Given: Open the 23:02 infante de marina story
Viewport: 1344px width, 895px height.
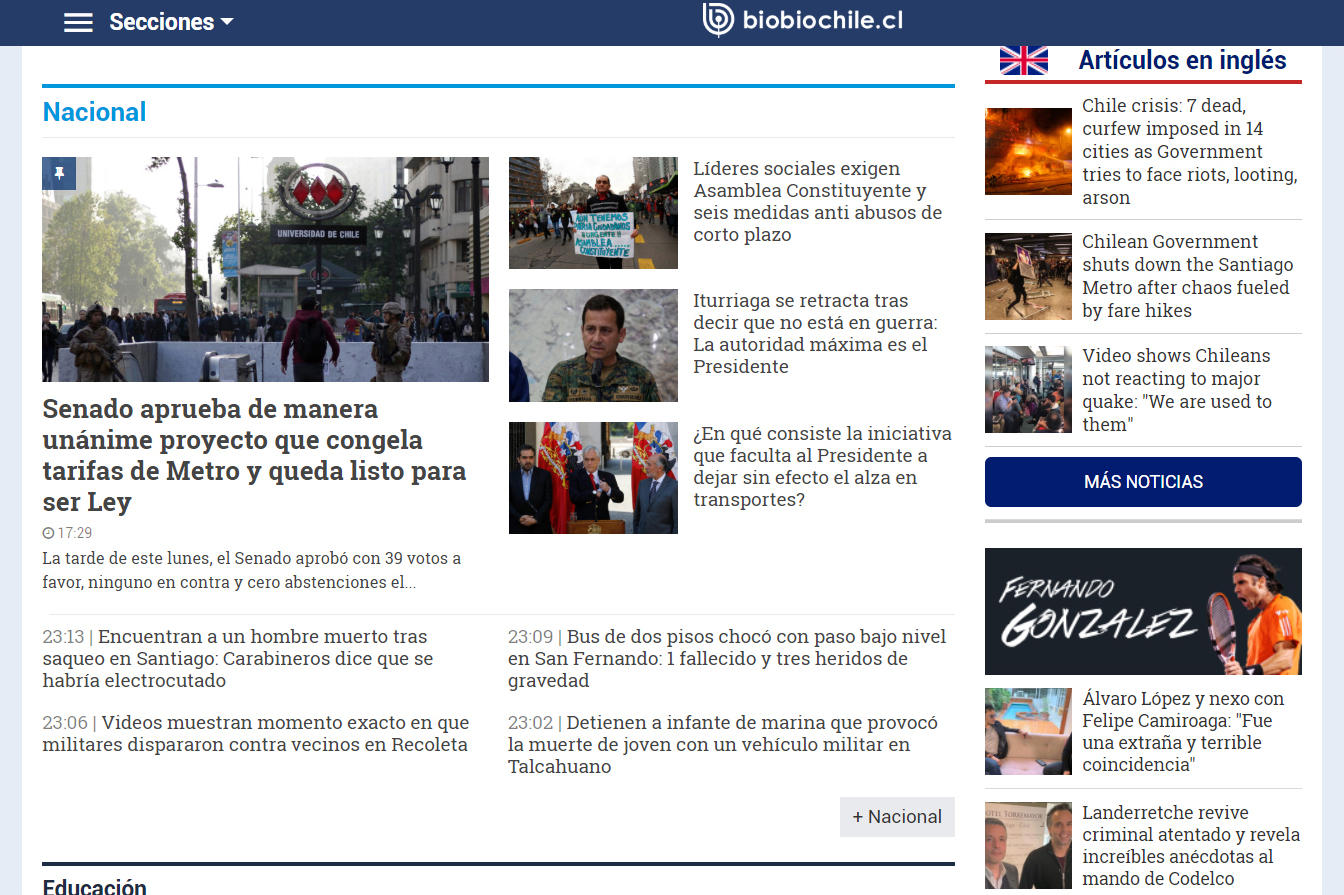Looking at the screenshot, I should point(723,745).
